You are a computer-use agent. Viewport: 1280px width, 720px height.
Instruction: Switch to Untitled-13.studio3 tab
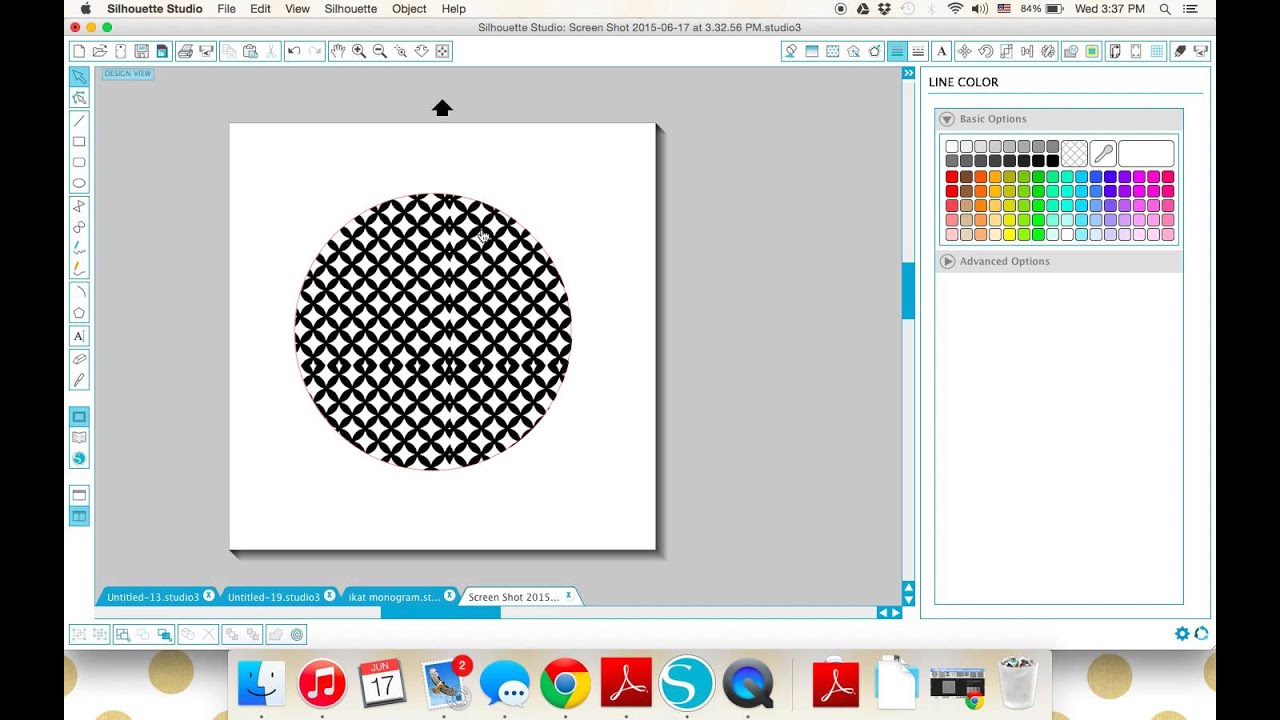153,597
